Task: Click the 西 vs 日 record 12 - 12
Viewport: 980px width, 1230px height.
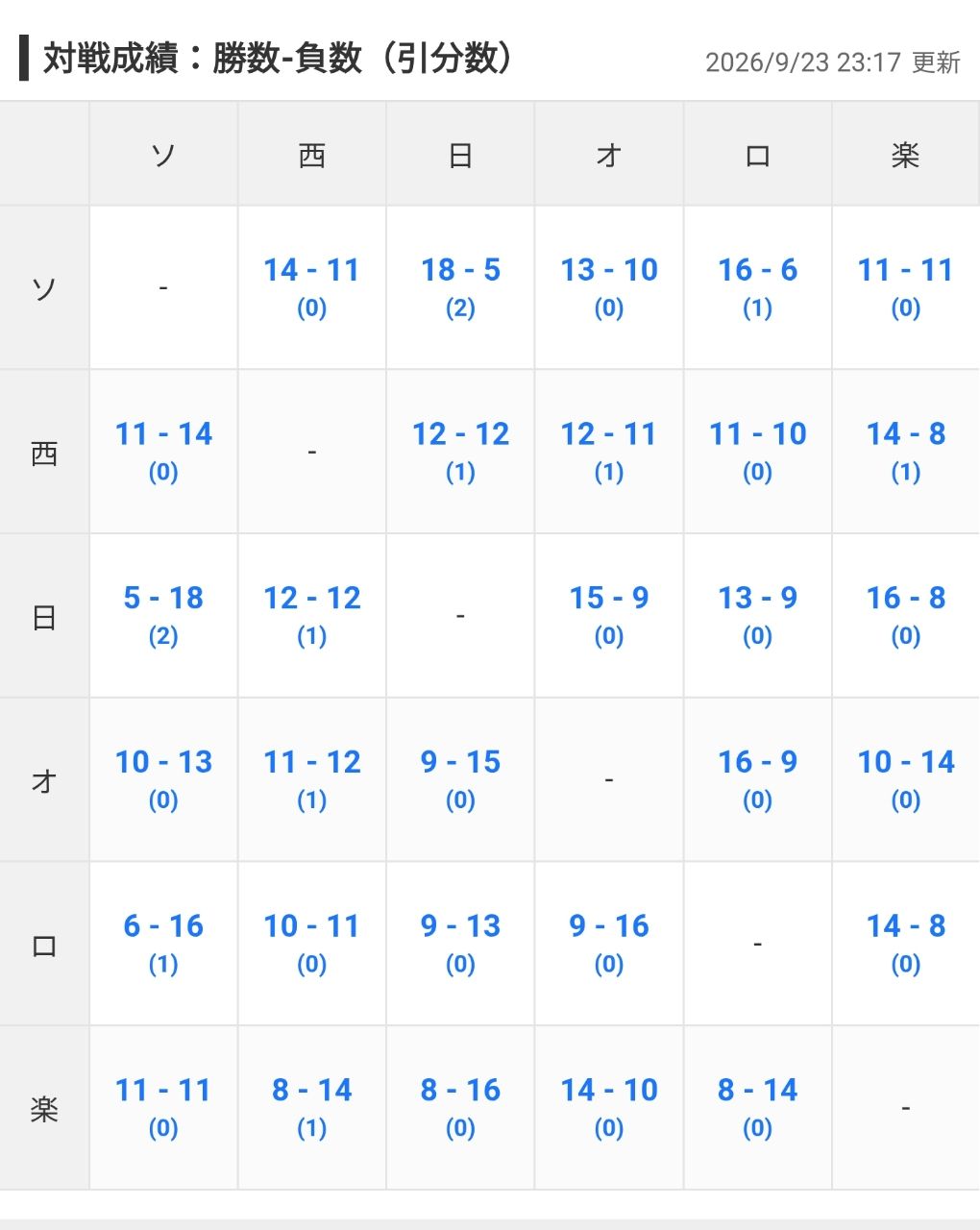Action: tap(460, 451)
